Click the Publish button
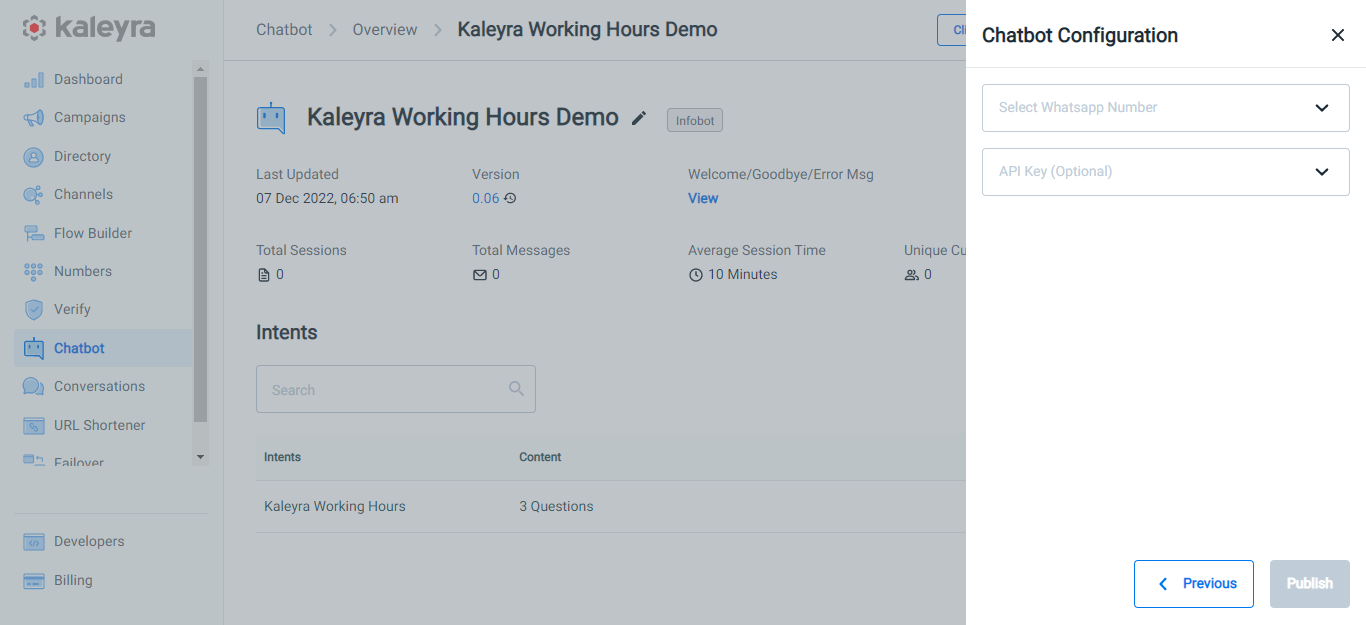 [x=1310, y=584]
